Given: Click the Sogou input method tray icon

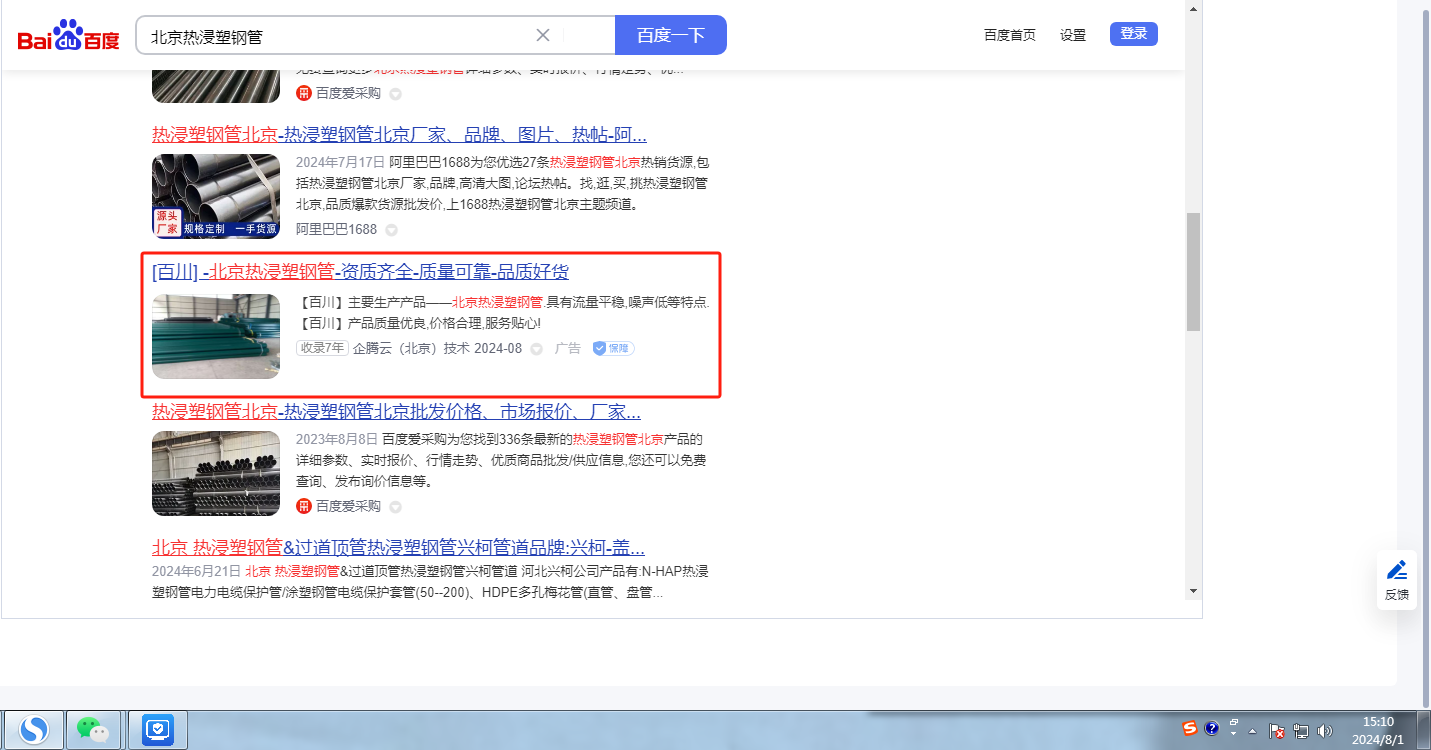Looking at the screenshot, I should click(x=1190, y=729).
